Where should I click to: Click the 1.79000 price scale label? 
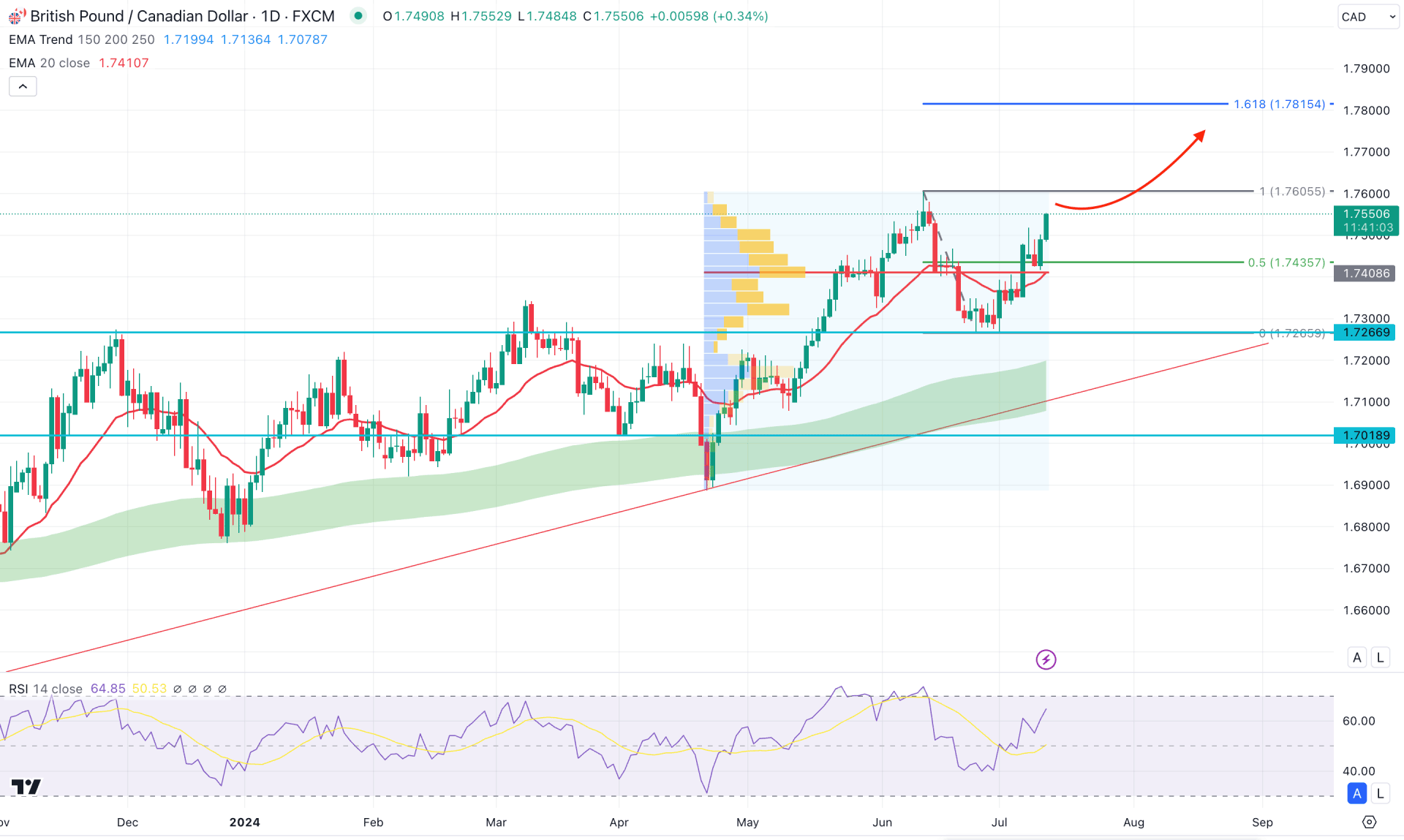(x=1366, y=69)
